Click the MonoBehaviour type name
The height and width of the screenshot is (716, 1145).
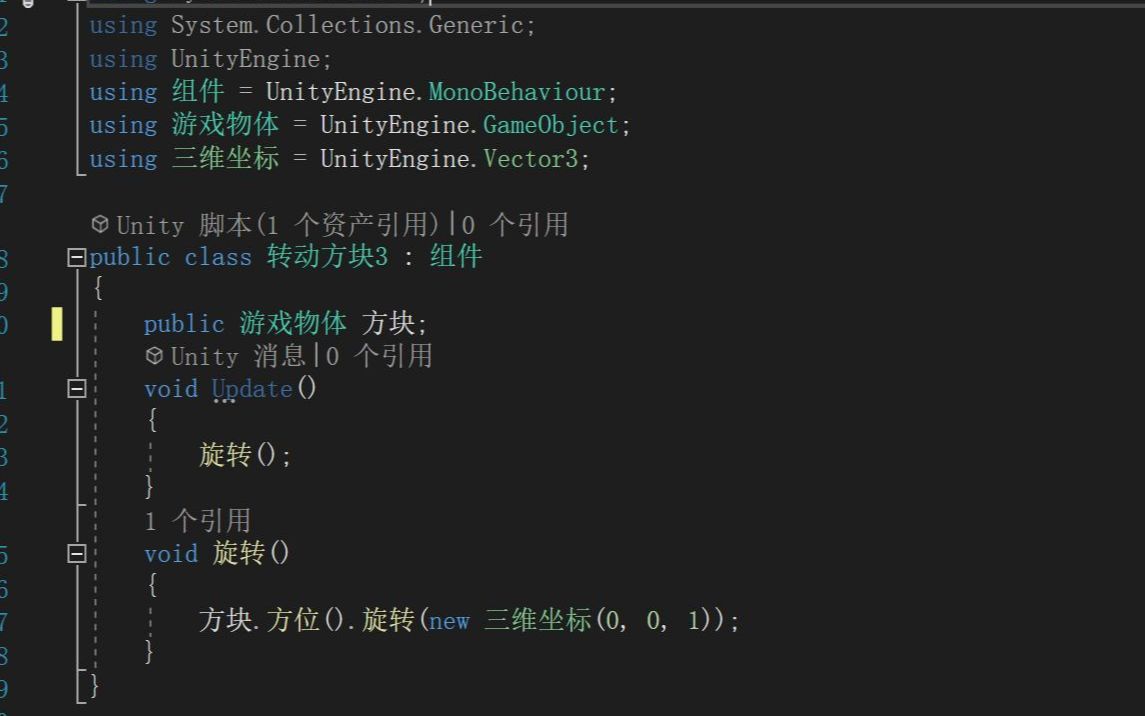[x=517, y=93]
